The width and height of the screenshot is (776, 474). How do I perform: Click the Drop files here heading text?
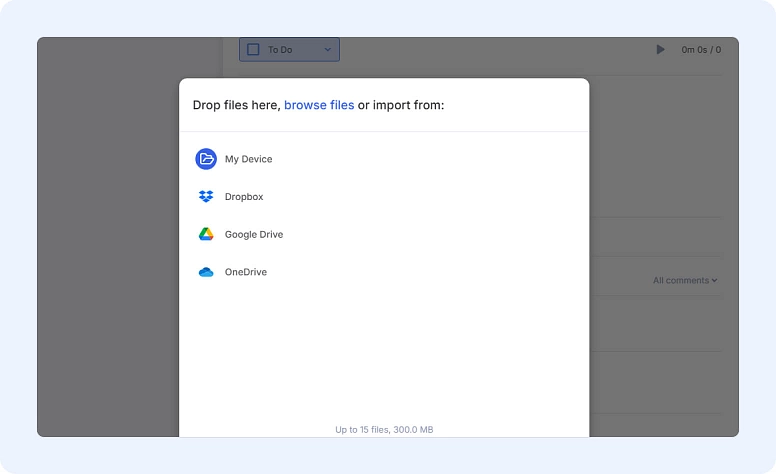point(236,105)
